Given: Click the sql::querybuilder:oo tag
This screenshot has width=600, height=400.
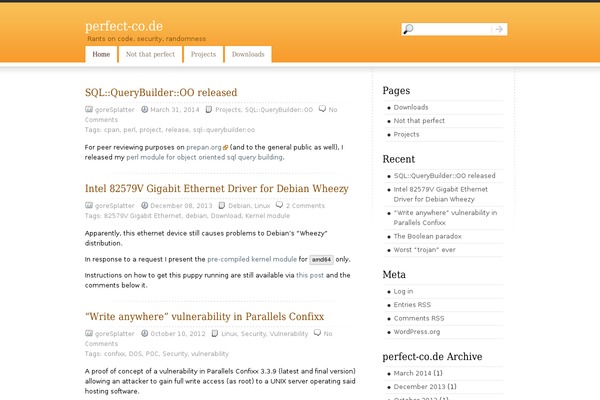Looking at the screenshot, I should coord(224,130).
